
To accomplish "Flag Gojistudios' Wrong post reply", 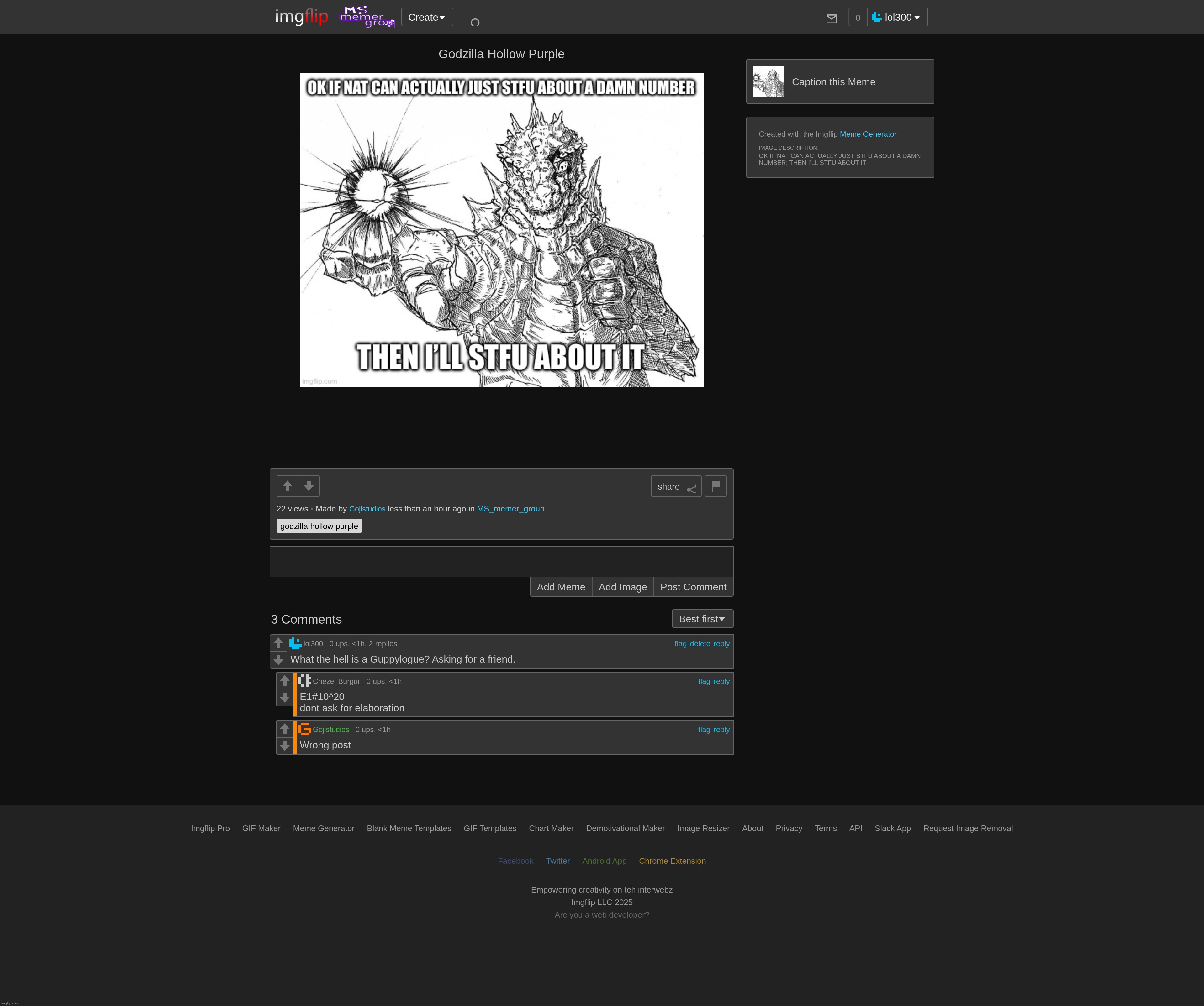I will [704, 730].
